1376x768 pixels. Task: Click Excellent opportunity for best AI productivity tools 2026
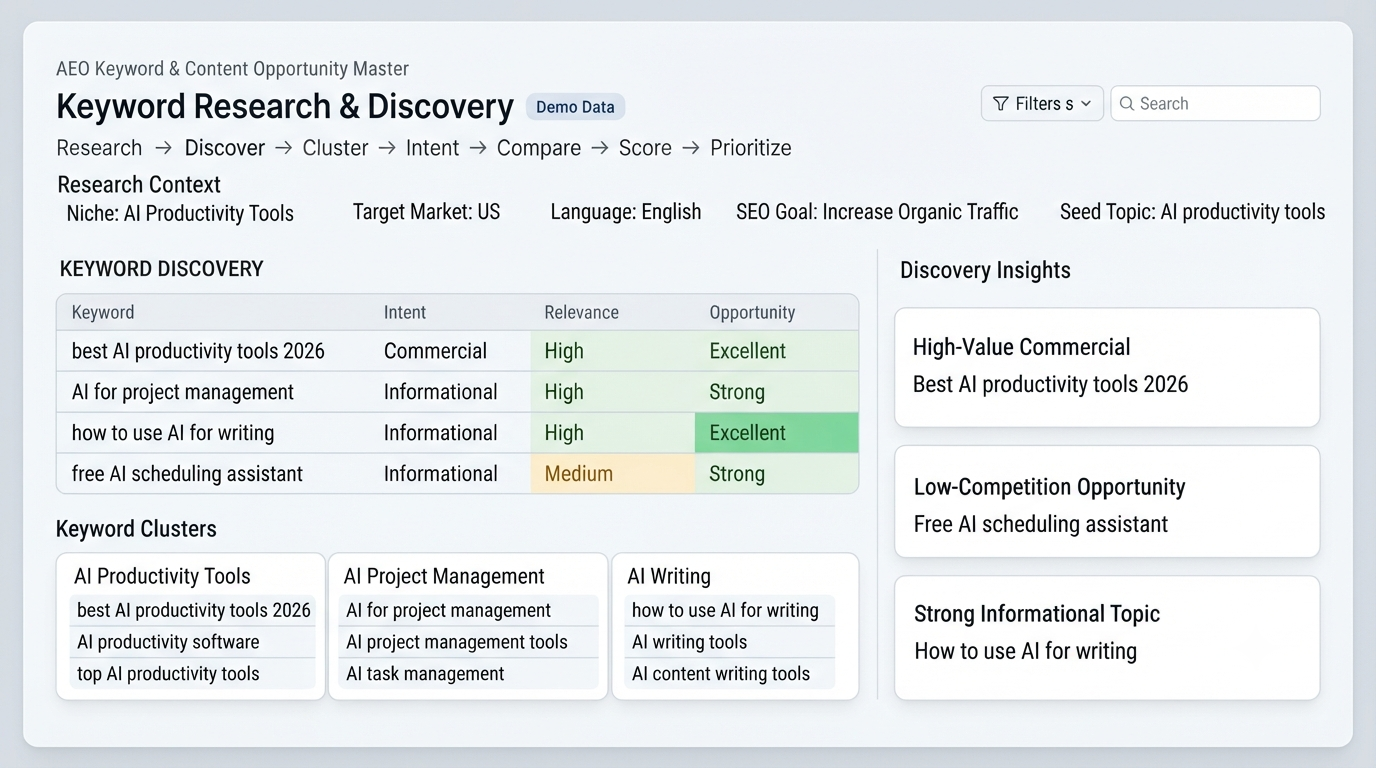point(777,351)
